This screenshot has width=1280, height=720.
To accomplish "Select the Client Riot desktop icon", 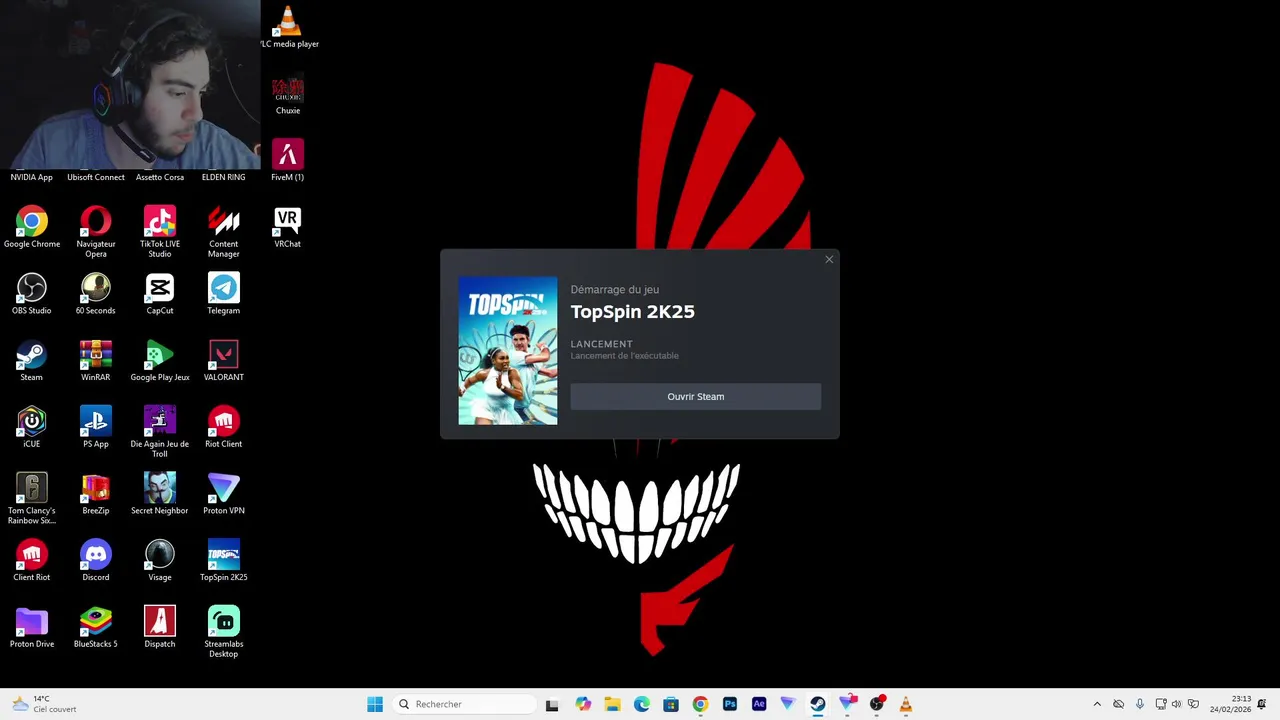I will pyautogui.click(x=32, y=560).
